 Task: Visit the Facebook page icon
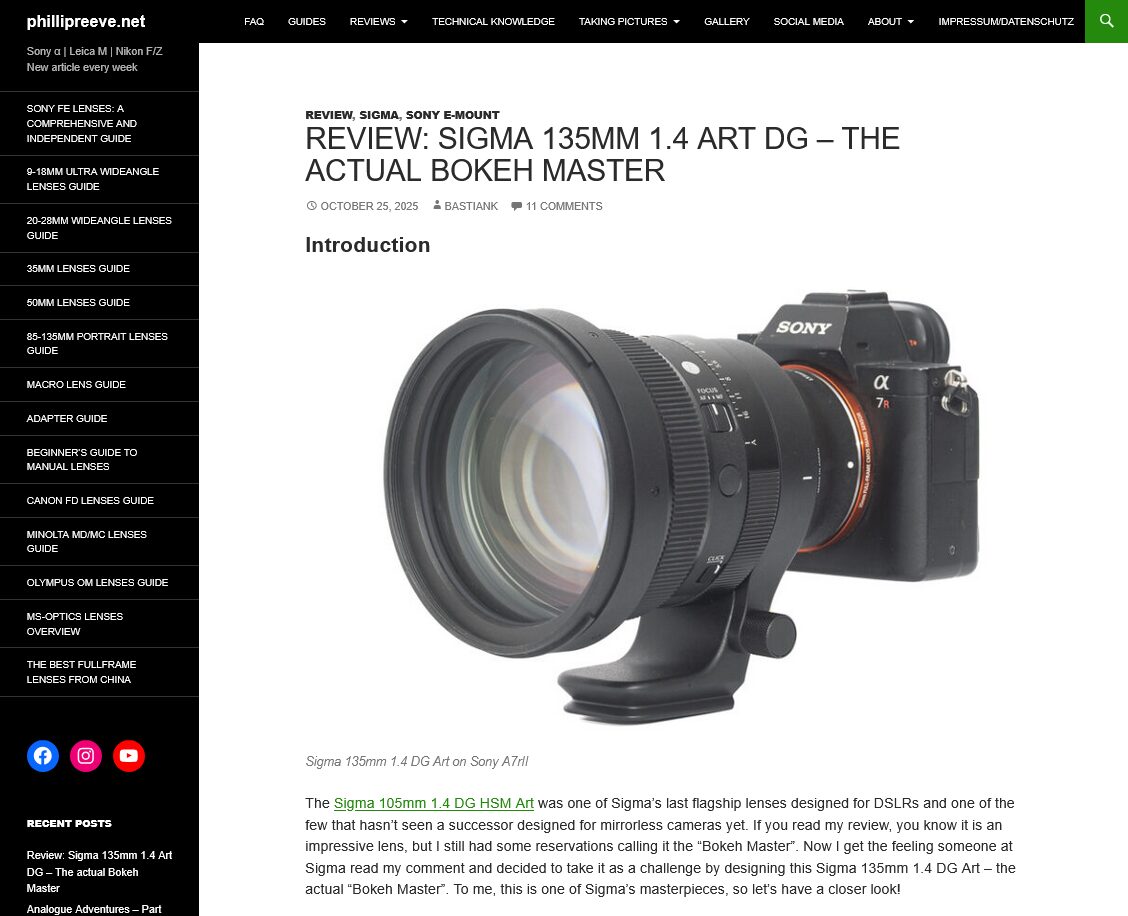pyautogui.click(x=42, y=756)
